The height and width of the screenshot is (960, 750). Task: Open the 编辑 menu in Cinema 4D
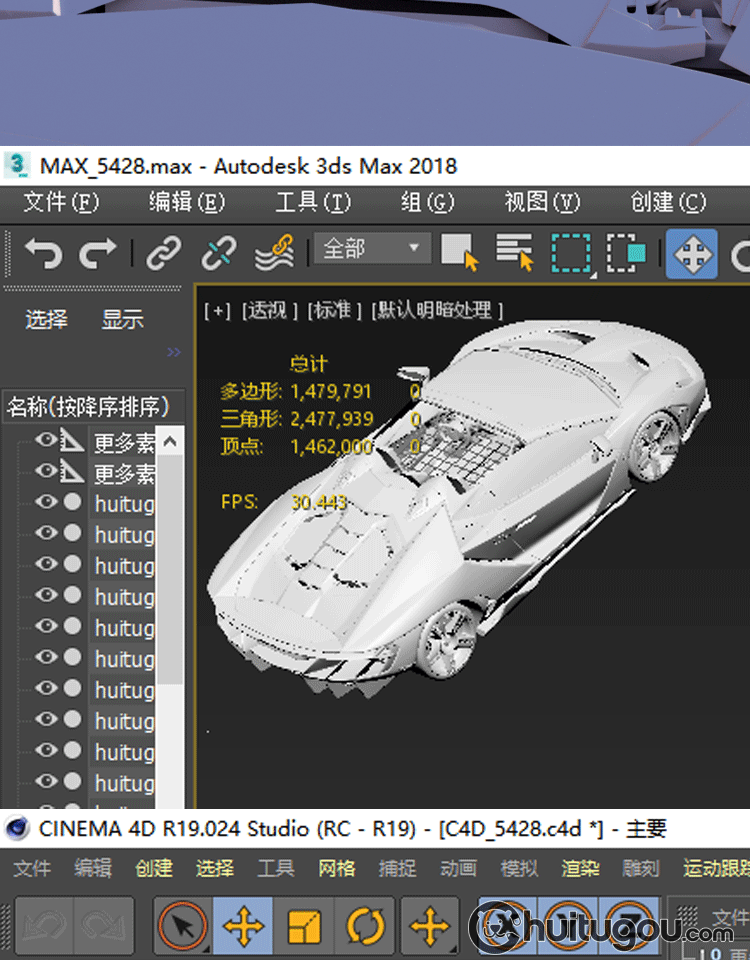coord(93,868)
